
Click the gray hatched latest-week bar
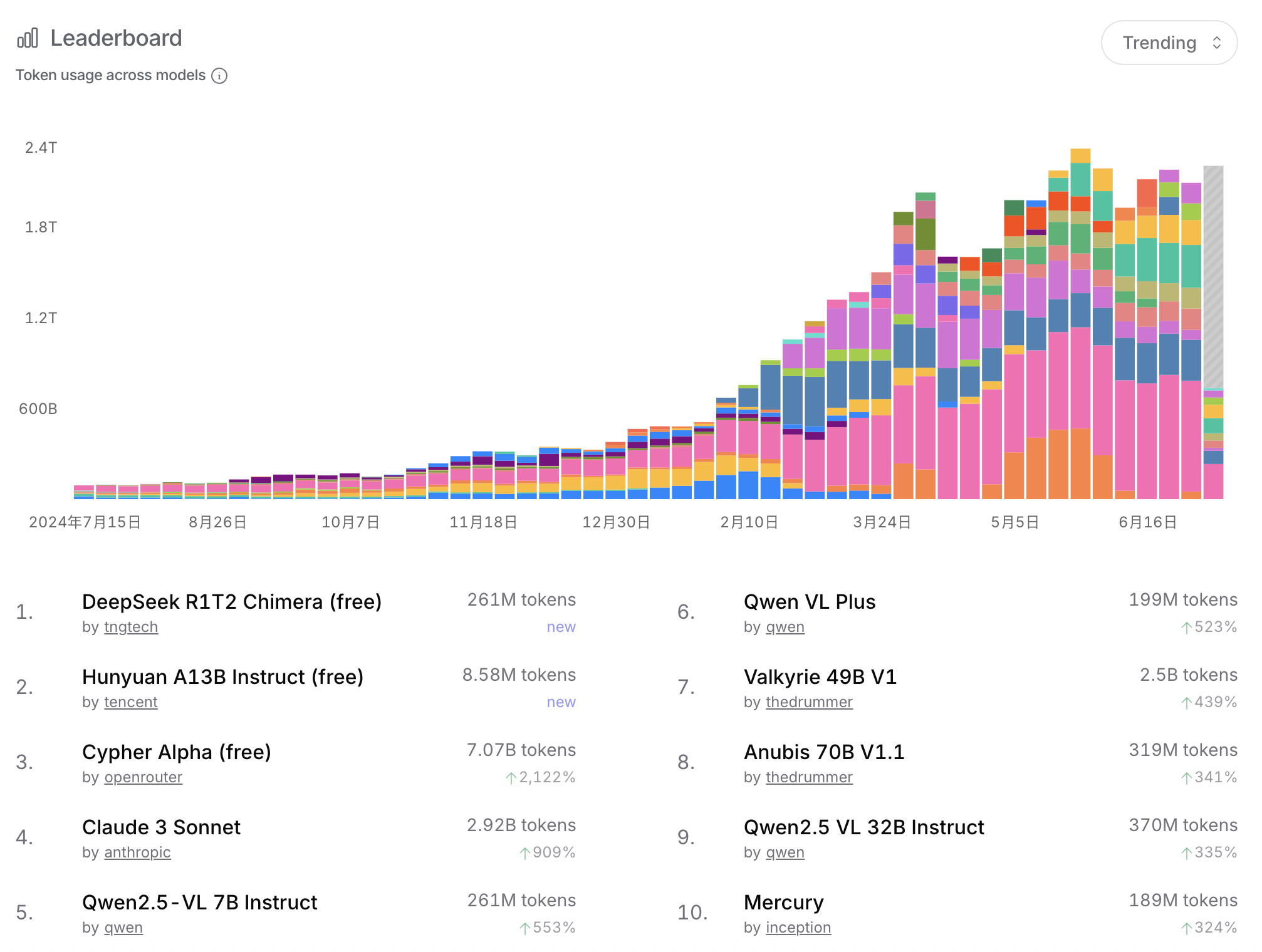tap(1212, 276)
